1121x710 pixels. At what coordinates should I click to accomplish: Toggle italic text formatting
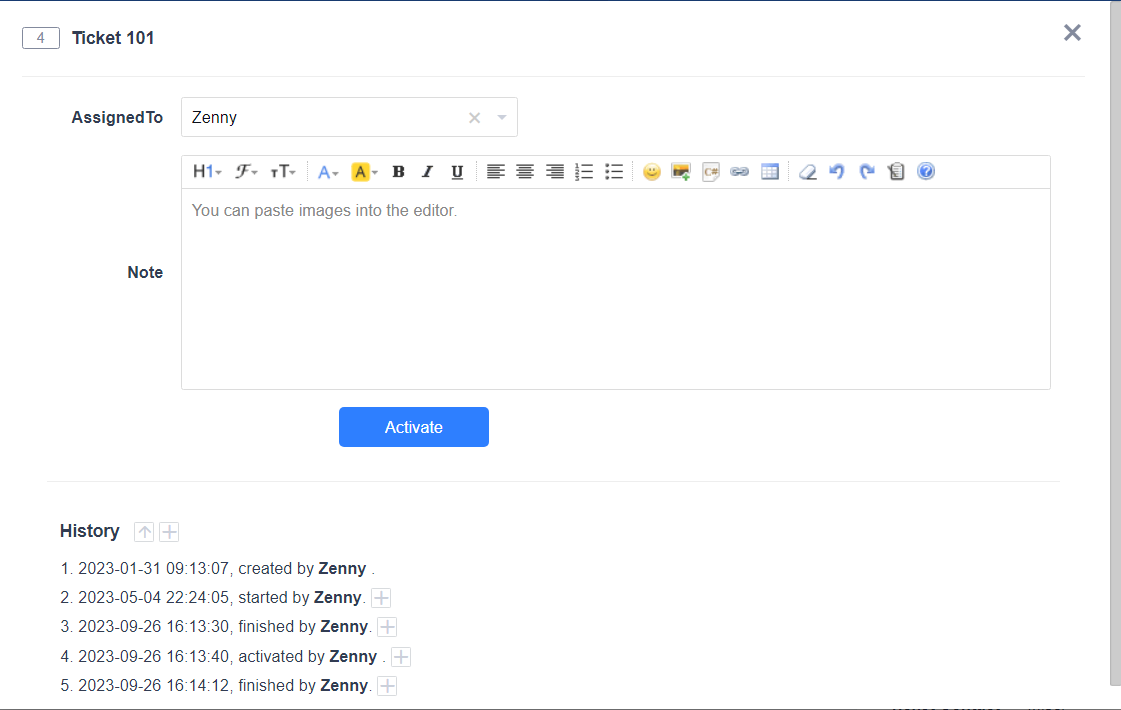tap(427, 172)
